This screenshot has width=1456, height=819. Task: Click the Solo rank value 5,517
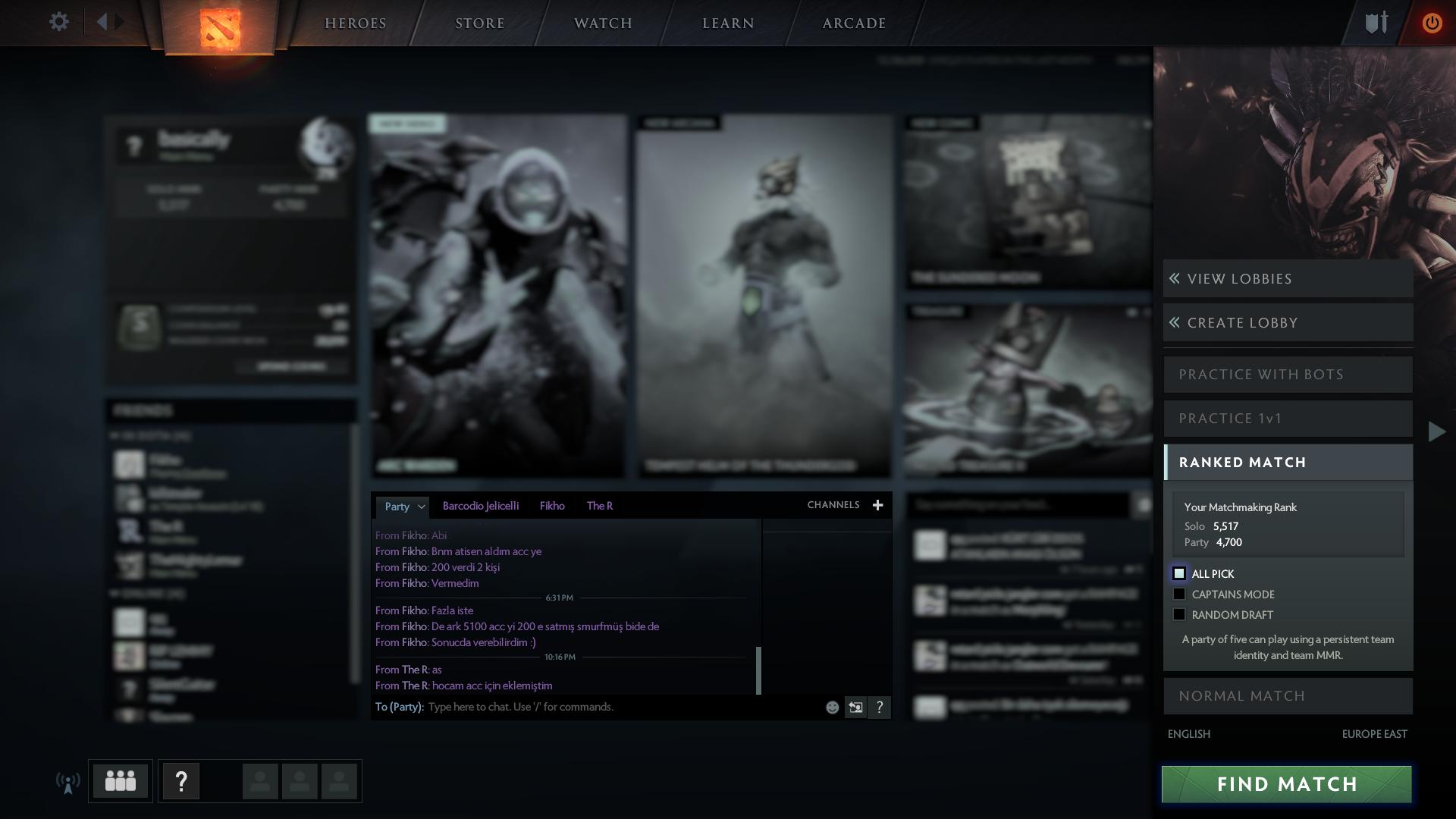(x=1225, y=526)
